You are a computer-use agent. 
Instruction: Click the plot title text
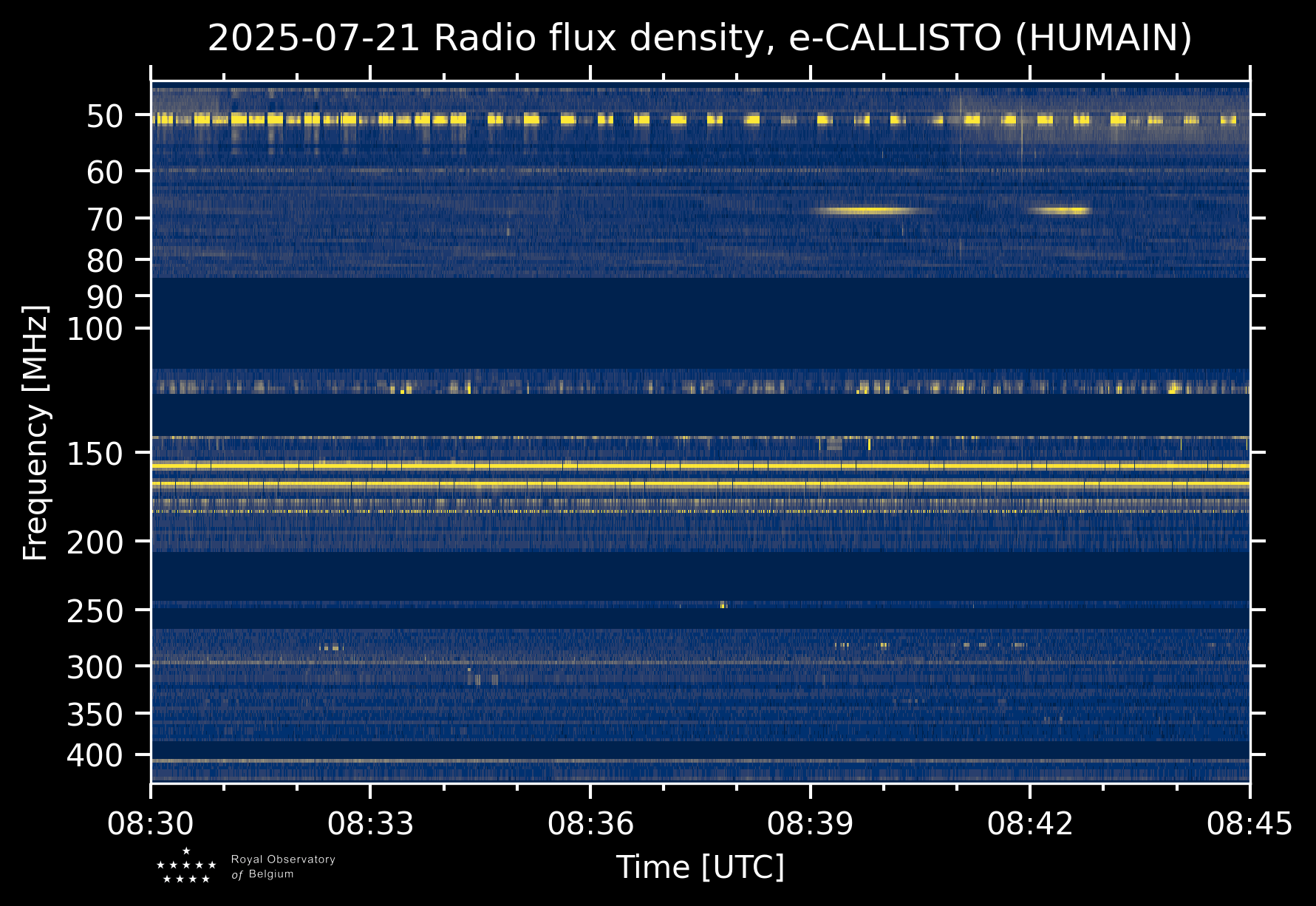point(699,38)
